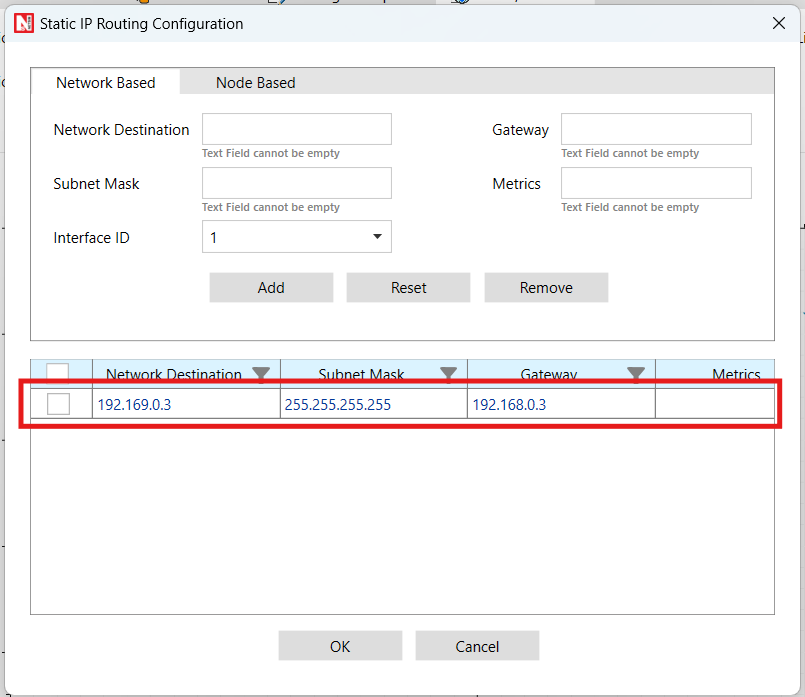Viewport: 805px width, 697px height.
Task: Focus the Metrics text field
Action: click(x=656, y=184)
